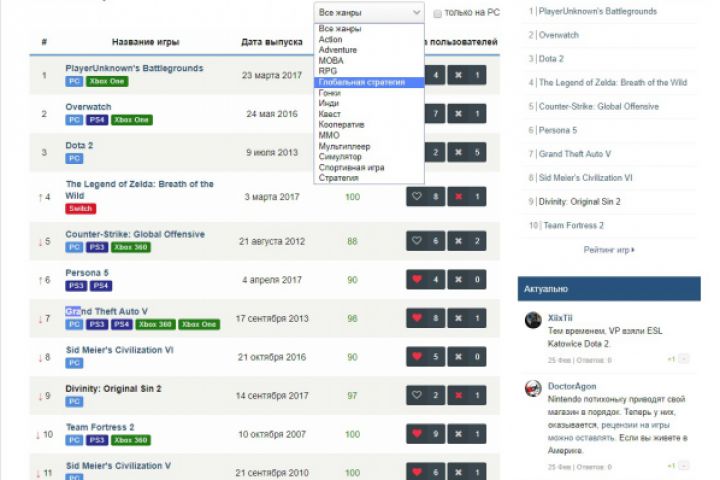This screenshot has height=480, width=720.
Task: Like The Legend of Zelda with heart icon
Action: click(416, 197)
